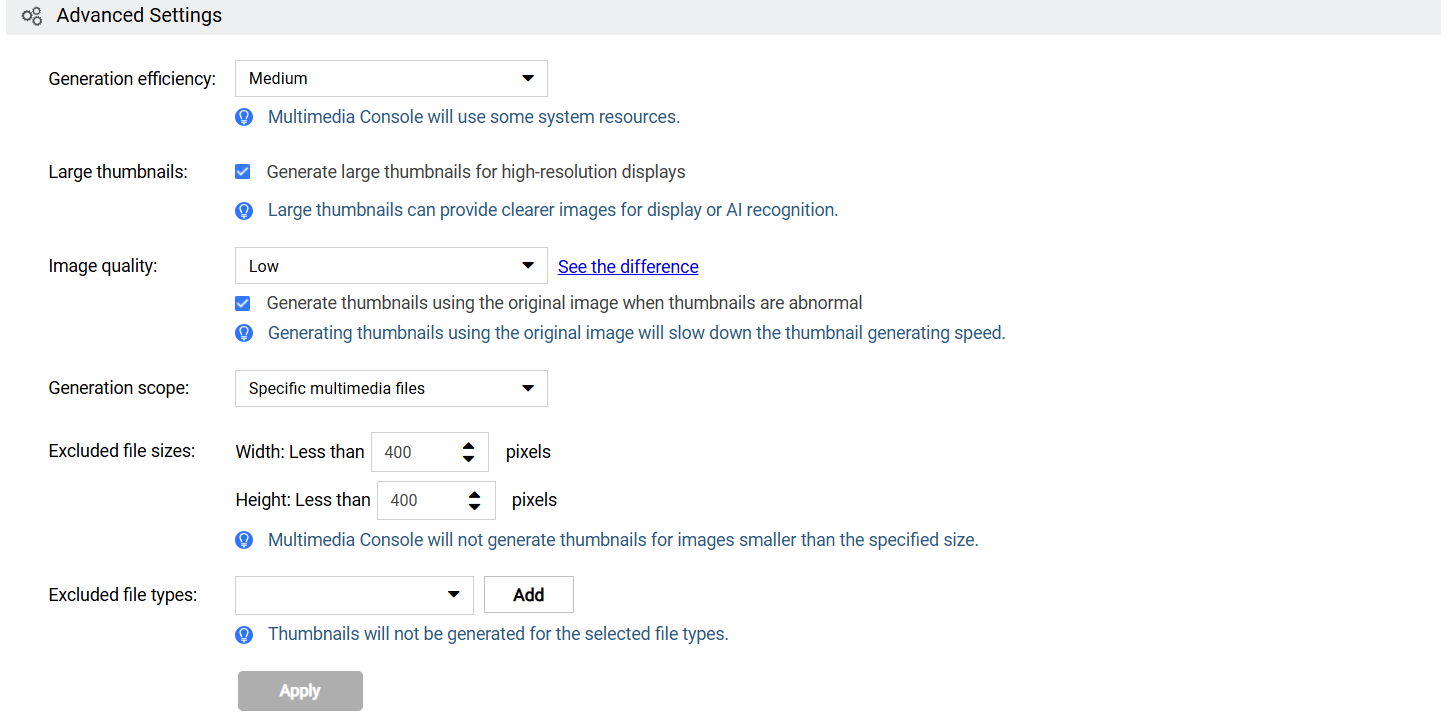1456x724 pixels.
Task: Expand the Image quality dropdown
Action: pyautogui.click(x=391, y=266)
